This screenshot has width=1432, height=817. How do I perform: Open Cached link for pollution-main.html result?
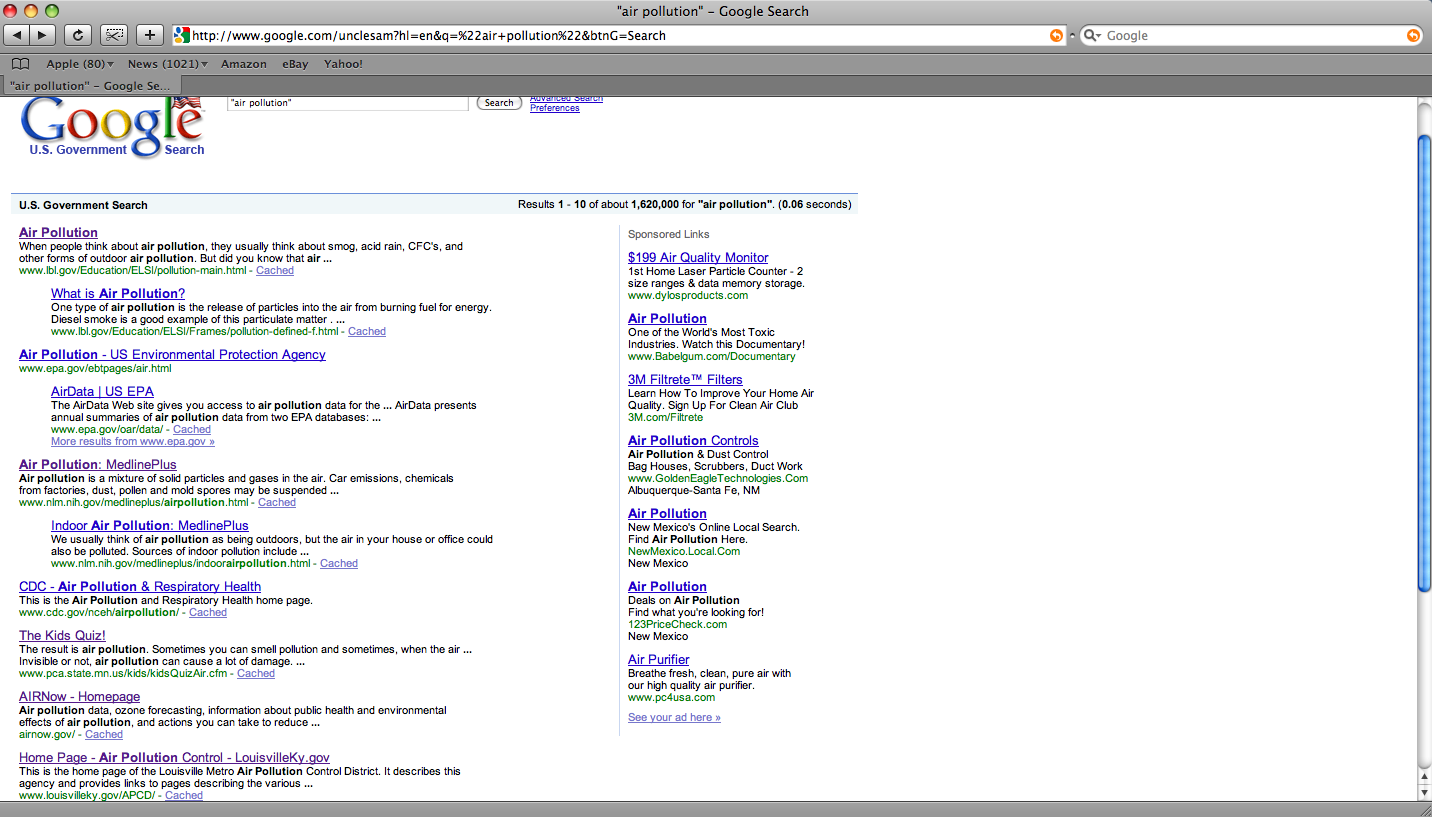275,270
